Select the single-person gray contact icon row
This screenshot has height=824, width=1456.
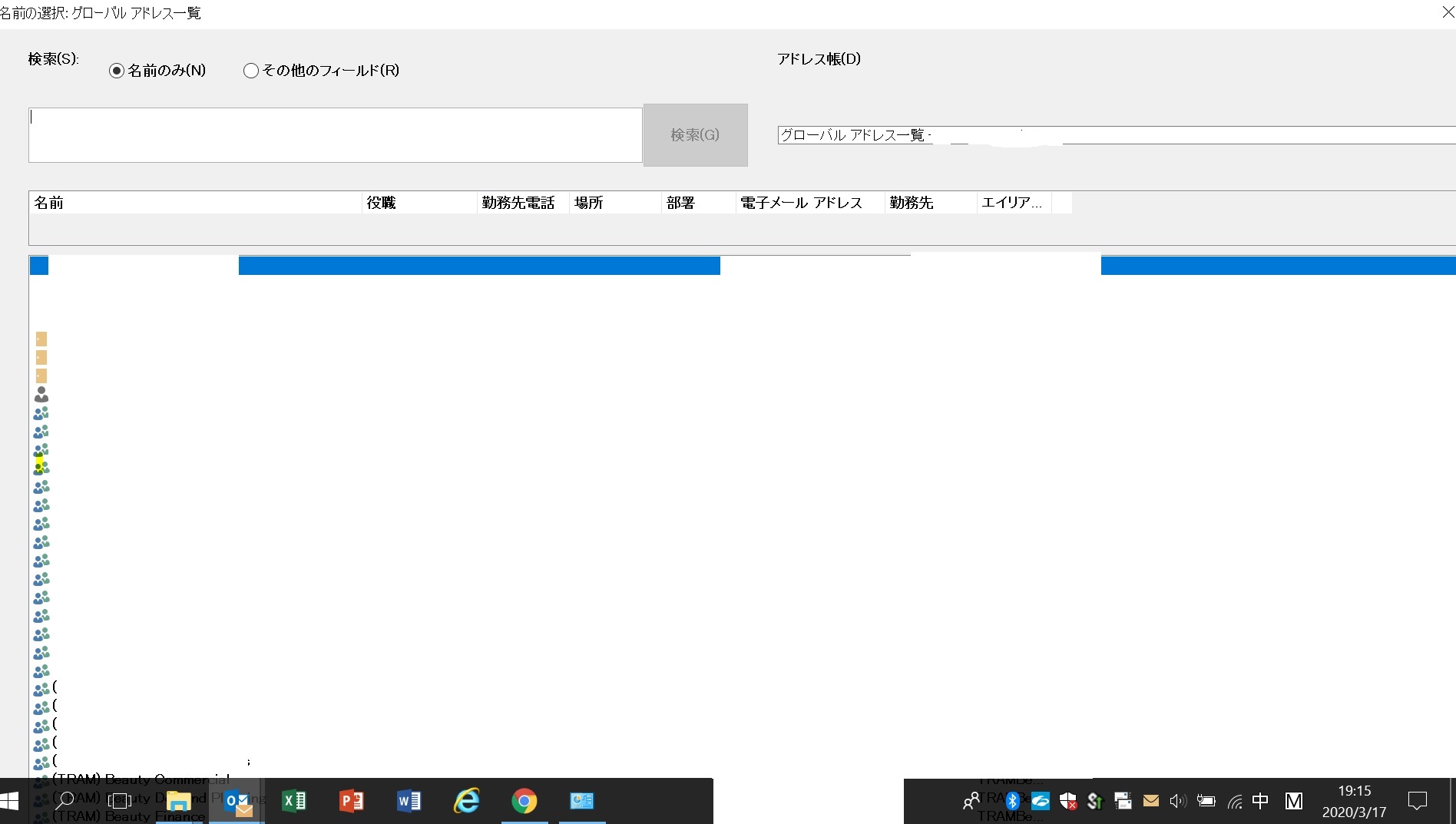pos(41,395)
